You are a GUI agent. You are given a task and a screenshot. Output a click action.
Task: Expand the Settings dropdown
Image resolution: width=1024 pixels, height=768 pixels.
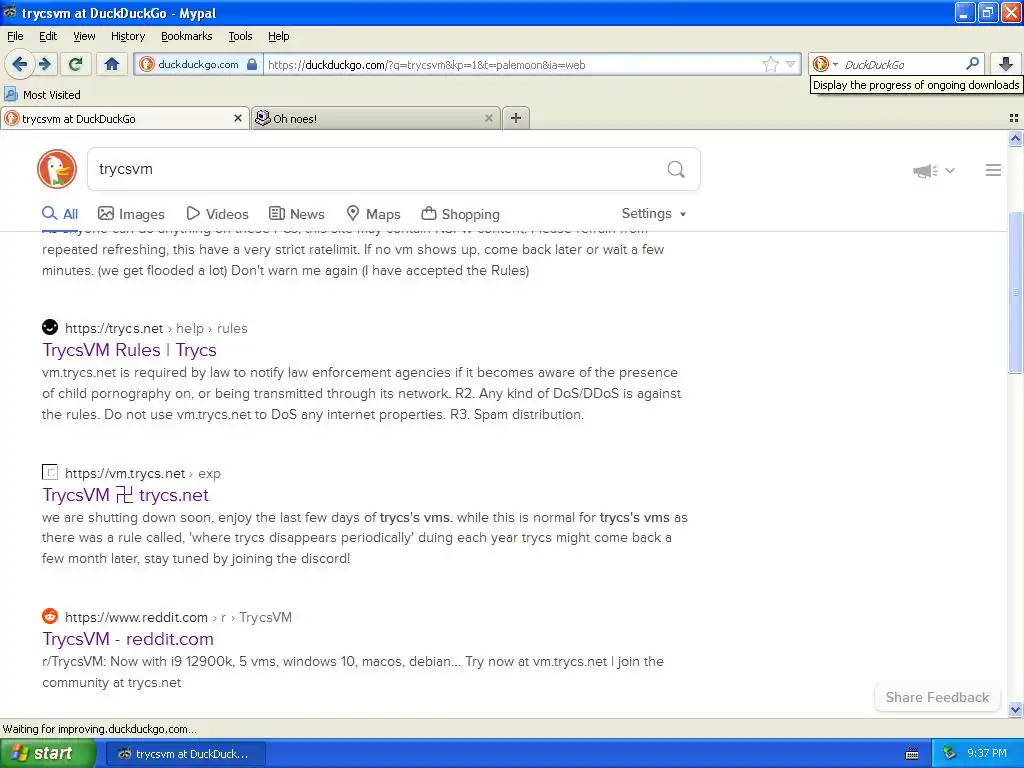click(654, 214)
